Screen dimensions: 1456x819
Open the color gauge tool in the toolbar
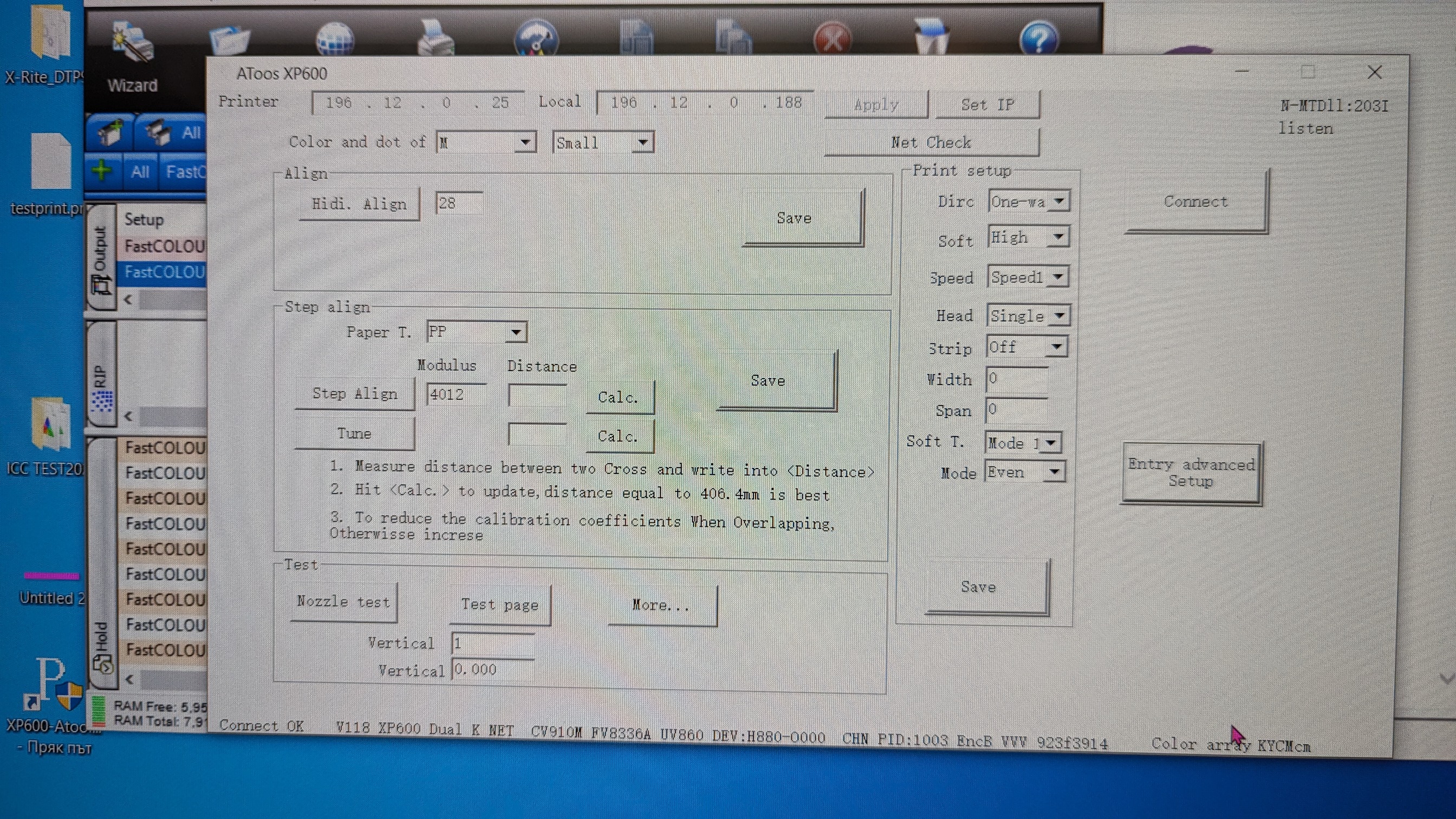(x=536, y=37)
